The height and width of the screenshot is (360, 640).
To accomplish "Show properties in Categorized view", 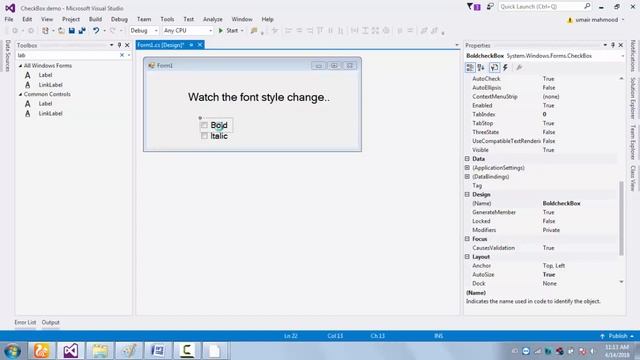I will point(470,67).
